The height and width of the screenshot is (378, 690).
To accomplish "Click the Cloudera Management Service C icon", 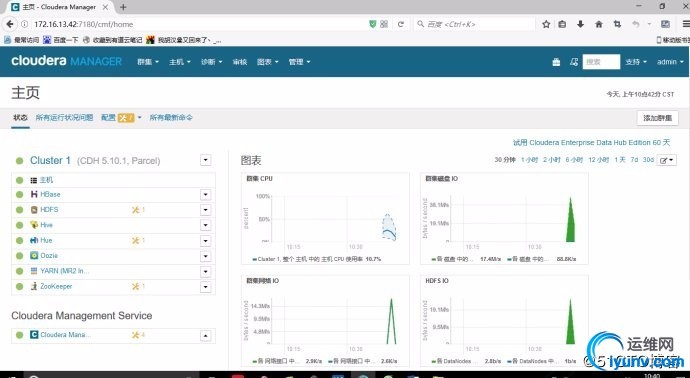I will tap(34, 335).
